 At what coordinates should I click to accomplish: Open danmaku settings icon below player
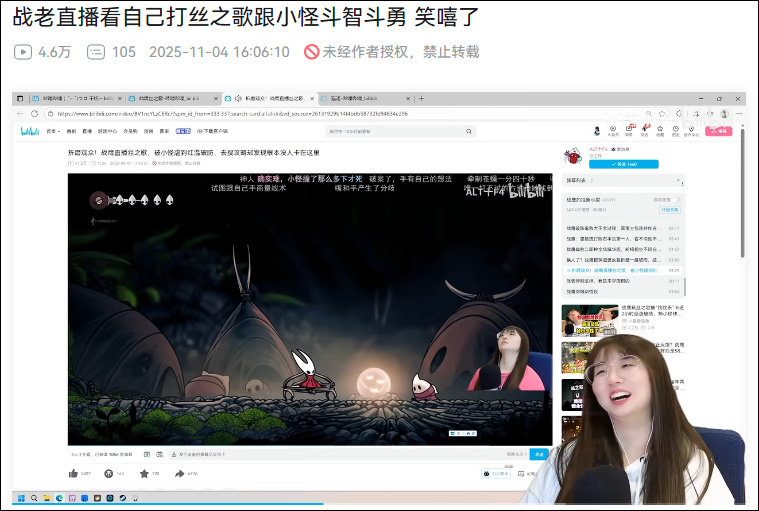(x=159, y=454)
